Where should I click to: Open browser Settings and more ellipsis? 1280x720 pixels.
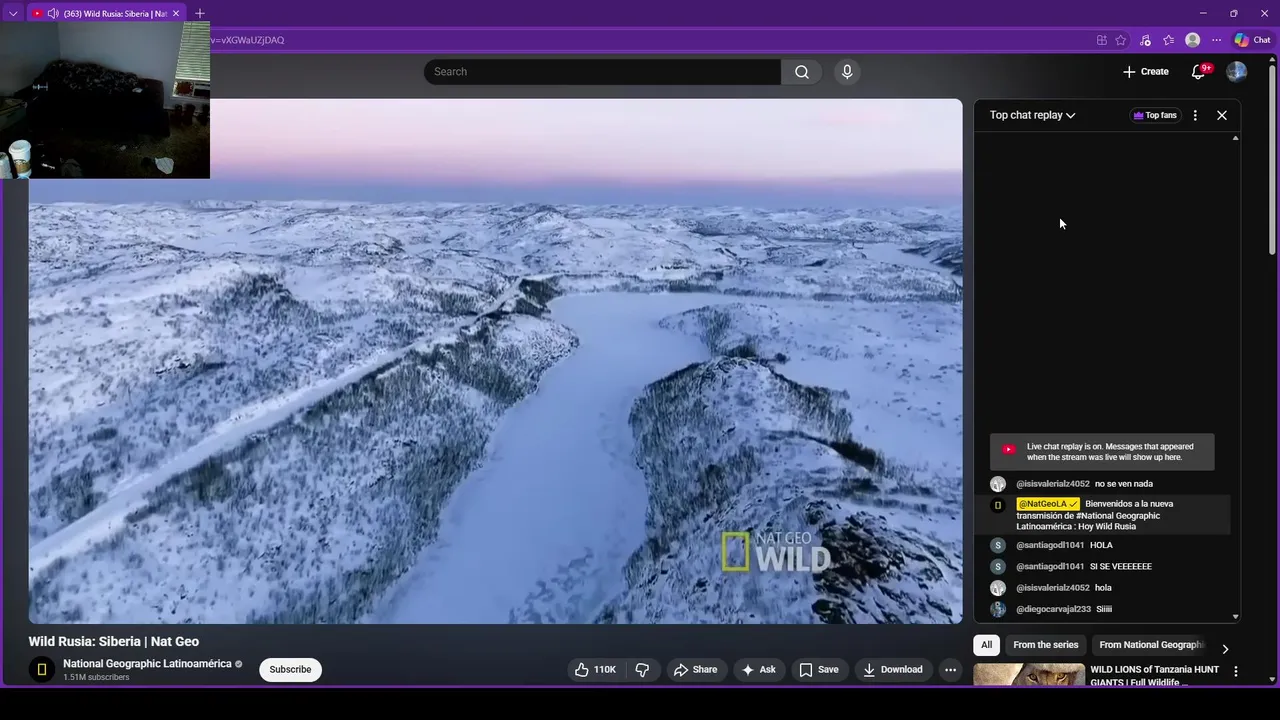[1216, 40]
